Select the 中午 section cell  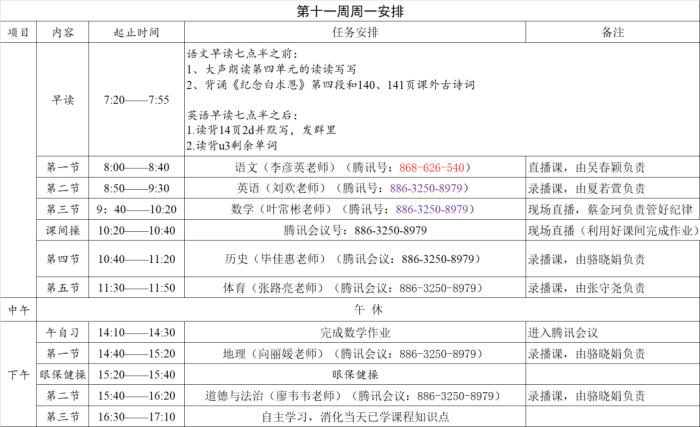18,310
